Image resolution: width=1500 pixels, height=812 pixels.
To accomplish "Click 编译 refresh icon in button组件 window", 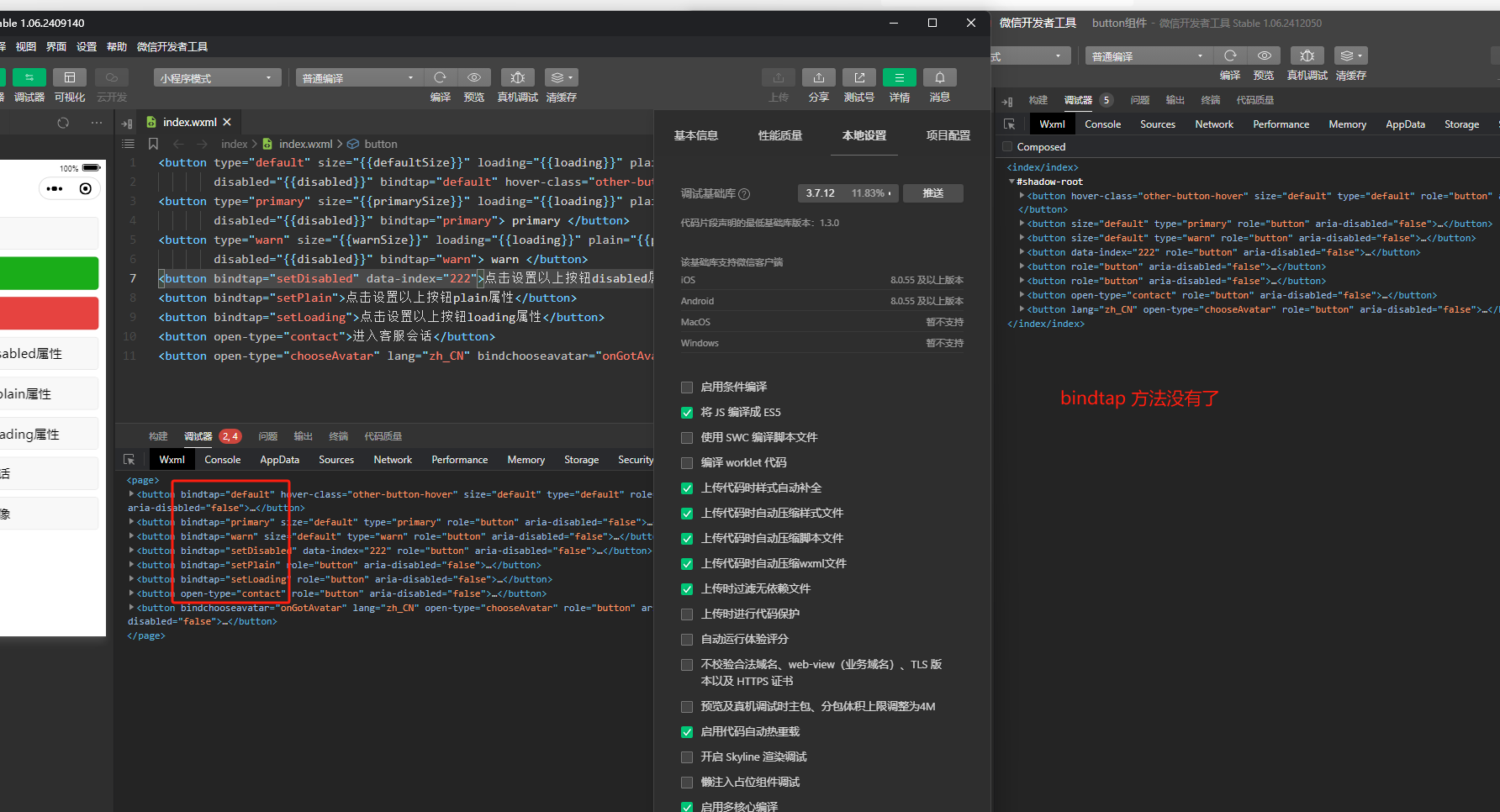I will 1230,55.
